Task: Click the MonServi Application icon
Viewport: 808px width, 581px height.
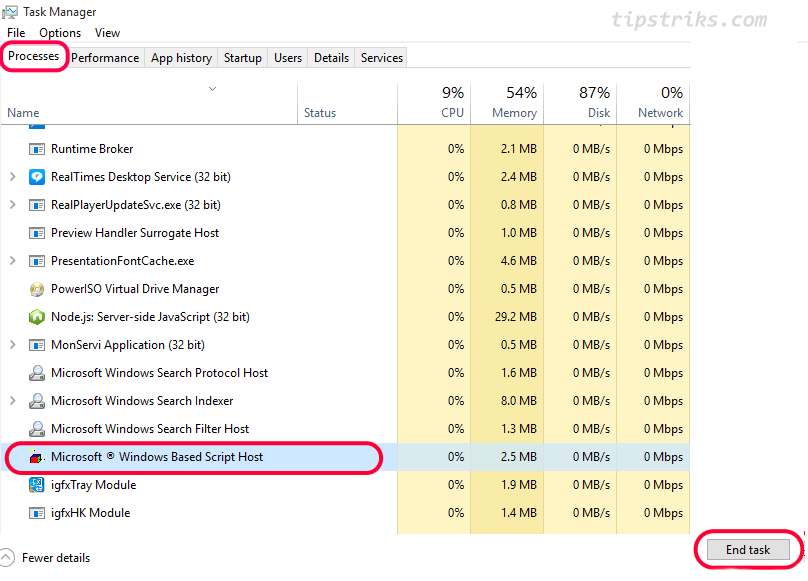Action: [37, 345]
